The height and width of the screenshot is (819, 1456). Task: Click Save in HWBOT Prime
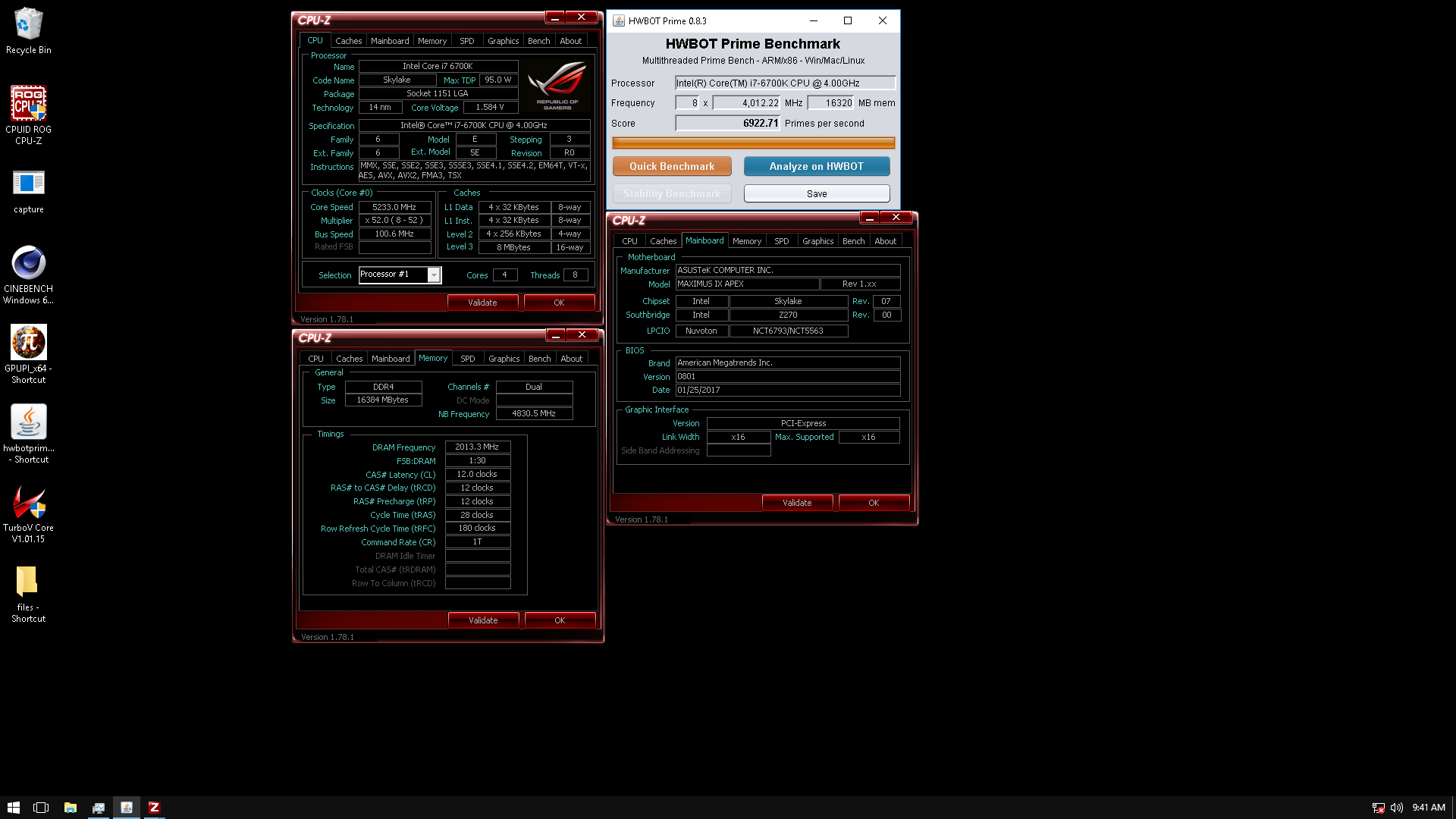point(817,193)
